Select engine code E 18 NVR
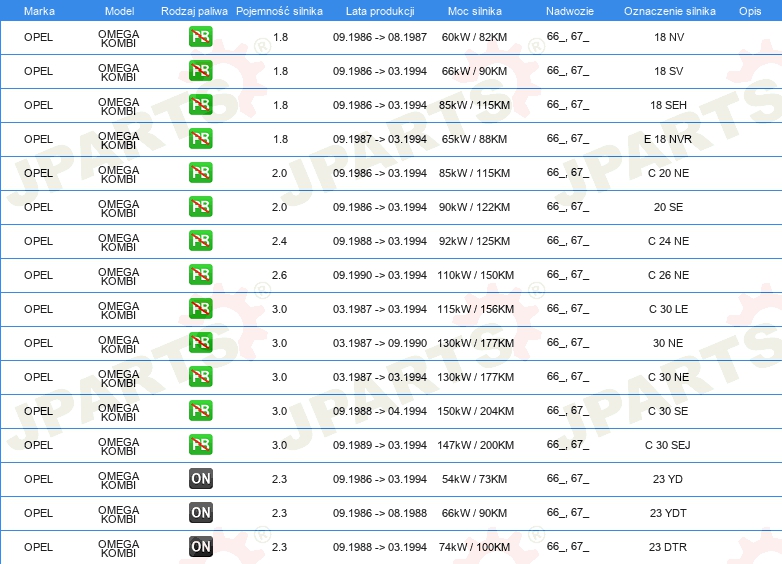 pyautogui.click(x=668, y=139)
